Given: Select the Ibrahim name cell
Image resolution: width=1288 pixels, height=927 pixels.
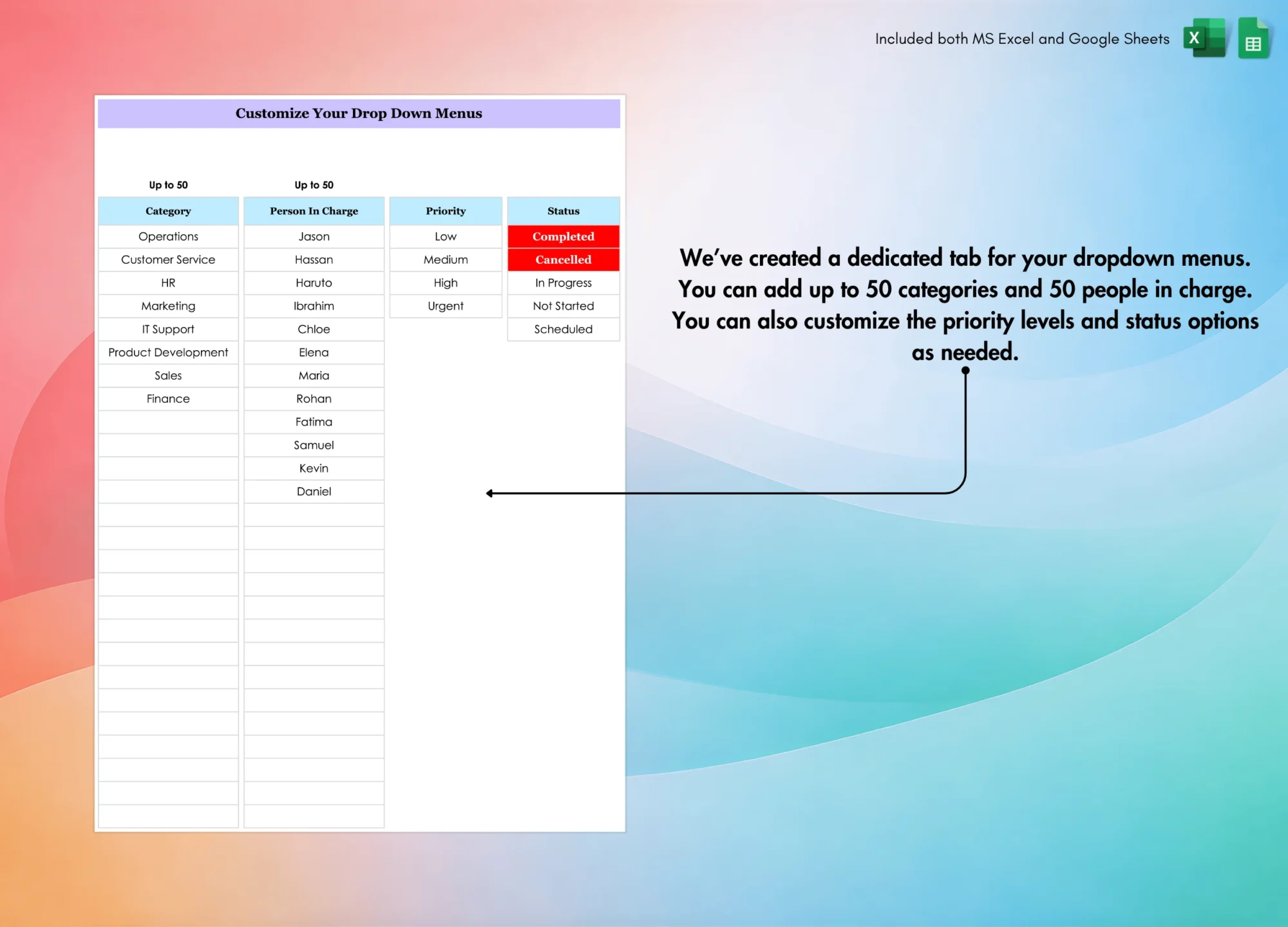Looking at the screenshot, I should point(314,306).
